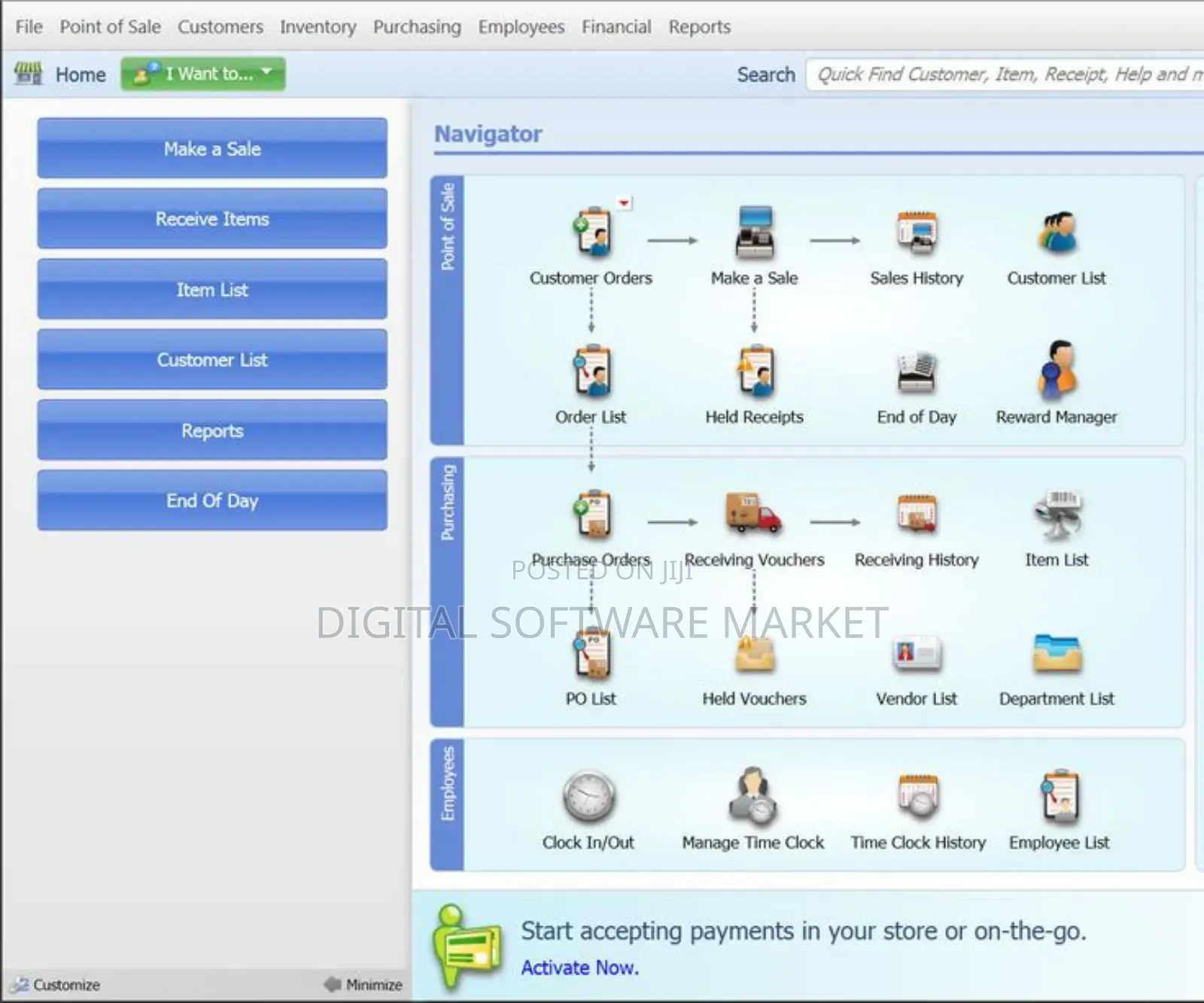The width and height of the screenshot is (1204, 1003).
Task: Expand the I Want to... dropdown
Action: point(202,73)
